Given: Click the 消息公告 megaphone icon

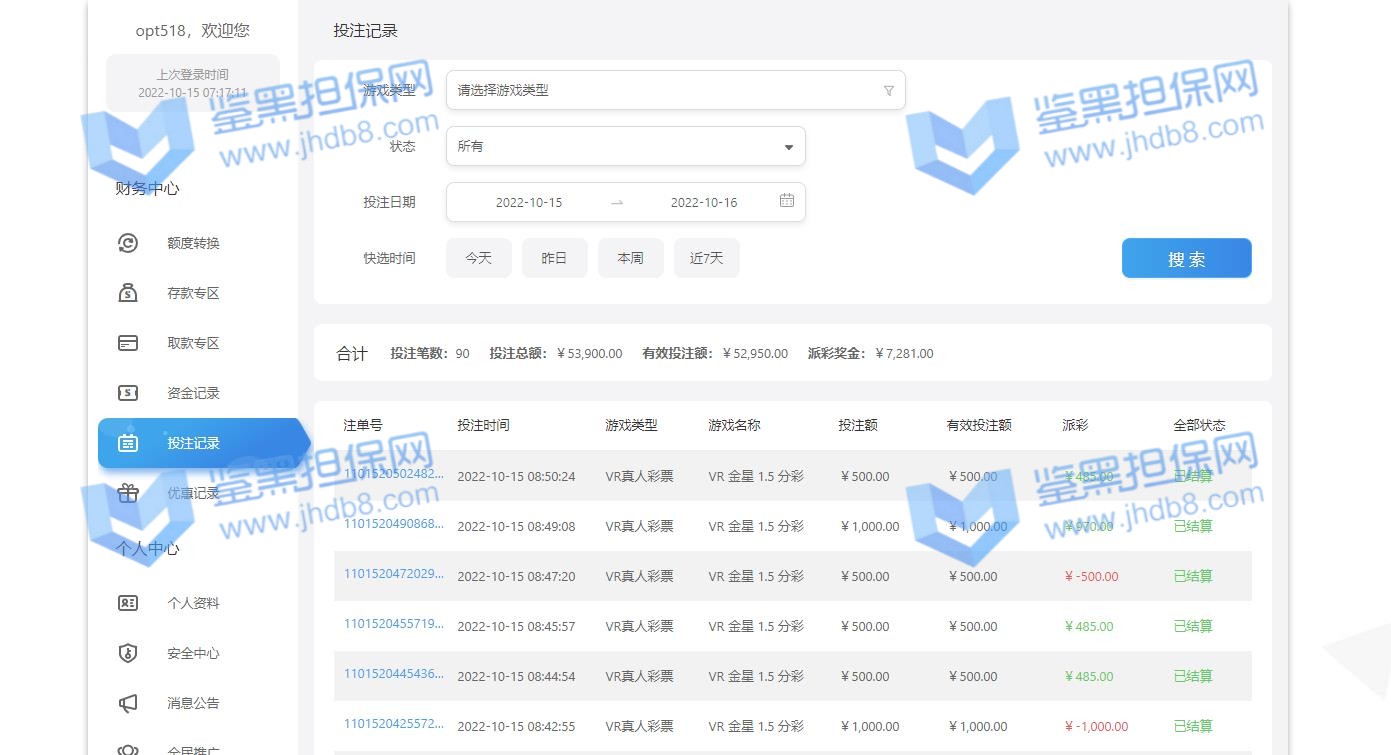Looking at the screenshot, I should [128, 703].
